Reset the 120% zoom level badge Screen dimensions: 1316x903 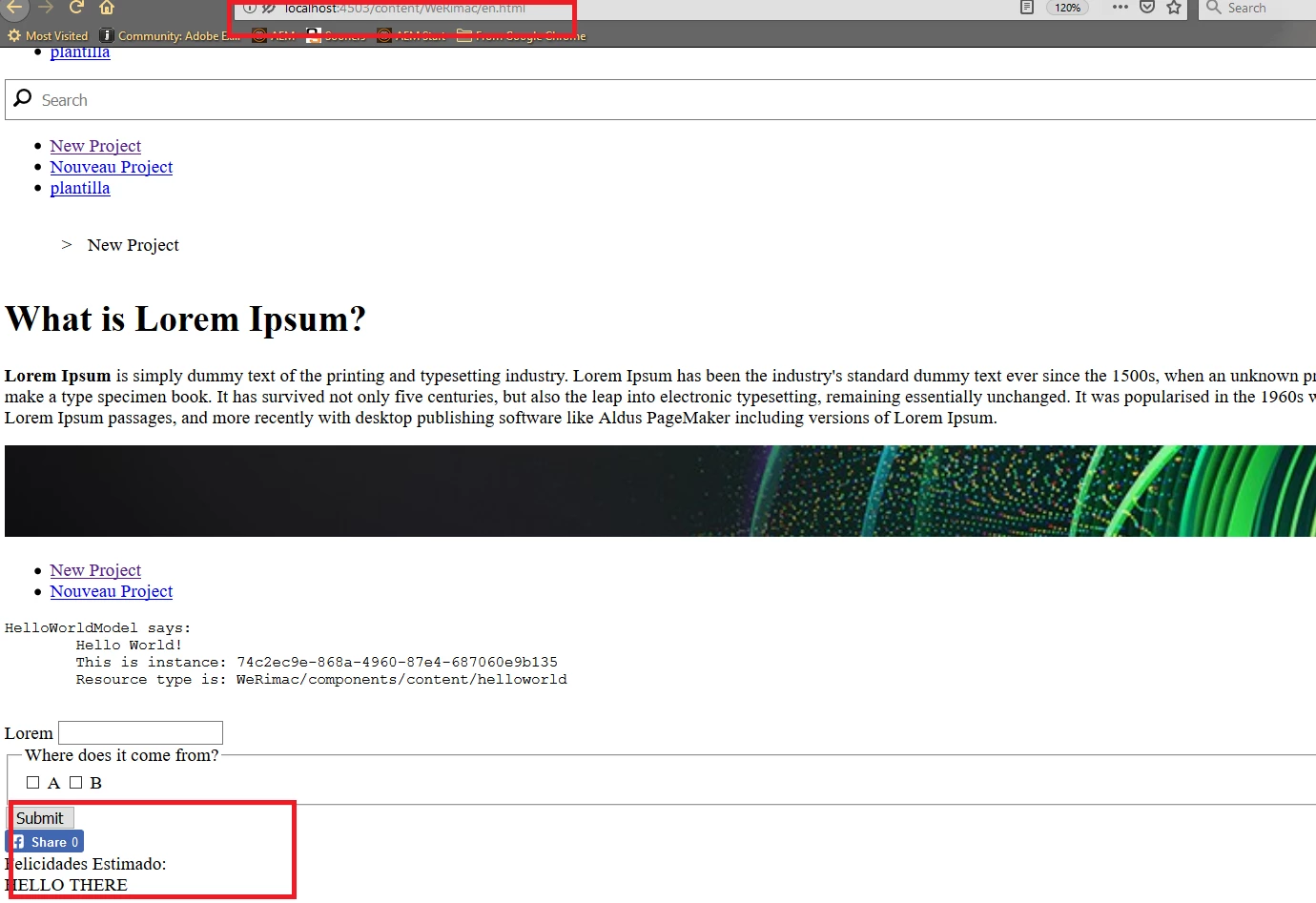point(1067,8)
